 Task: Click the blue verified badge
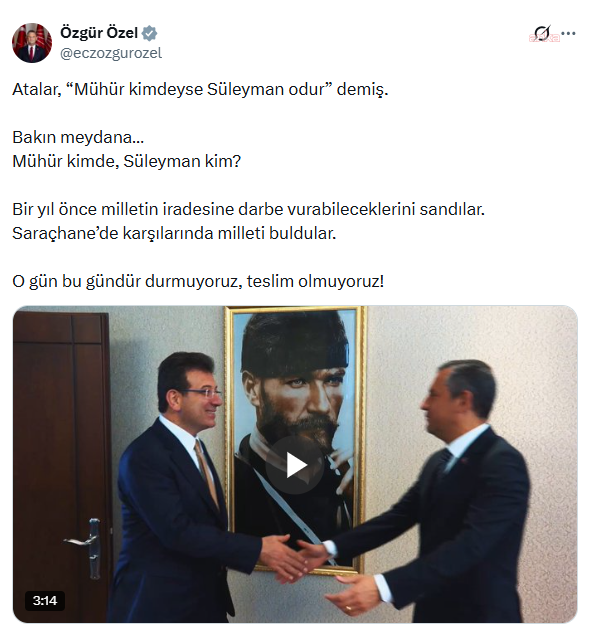coord(149,33)
